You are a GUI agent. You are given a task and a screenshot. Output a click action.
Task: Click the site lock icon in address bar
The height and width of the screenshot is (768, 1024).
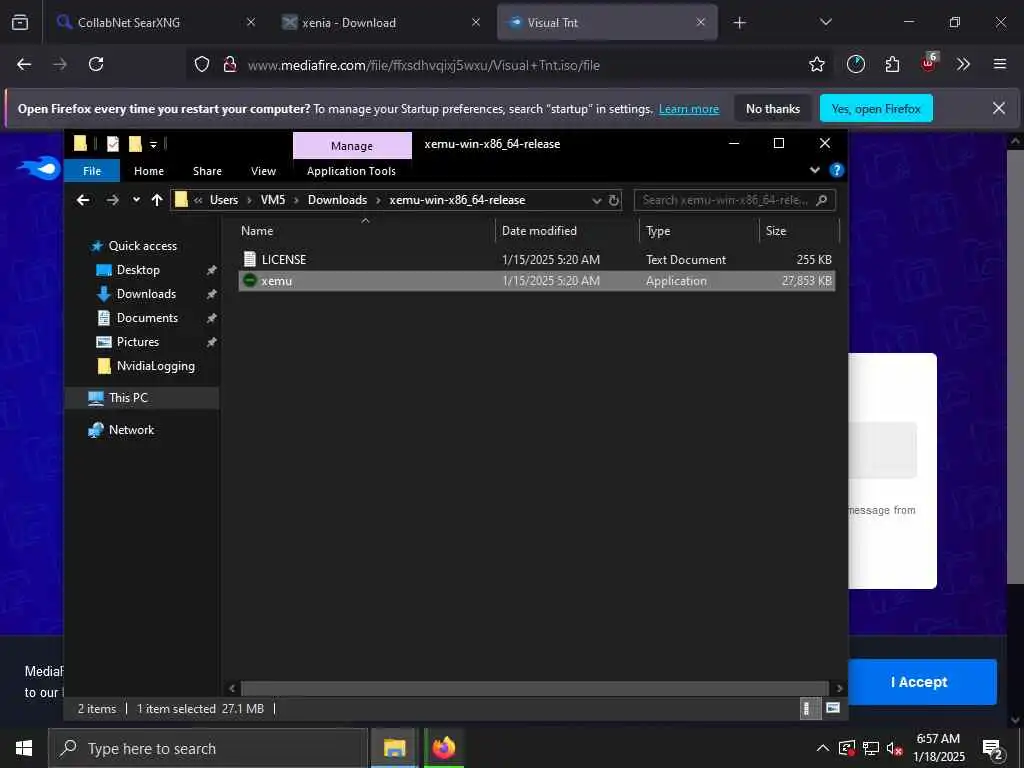coord(230,64)
